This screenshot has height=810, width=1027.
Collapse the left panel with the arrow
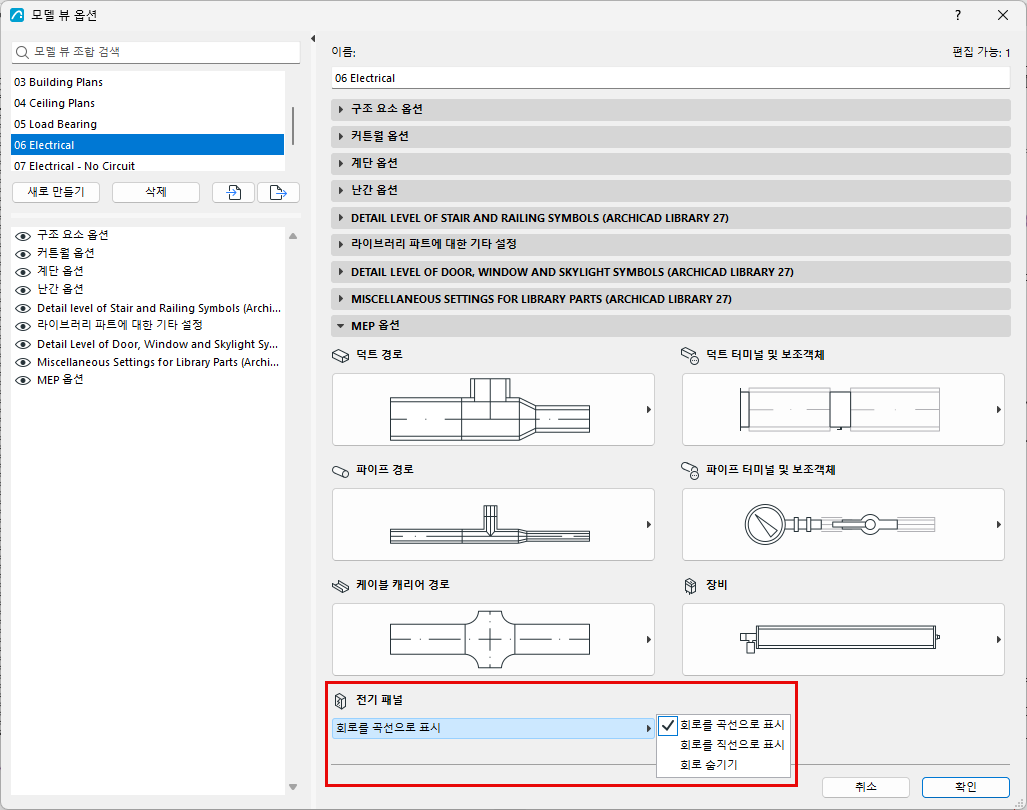pos(313,39)
